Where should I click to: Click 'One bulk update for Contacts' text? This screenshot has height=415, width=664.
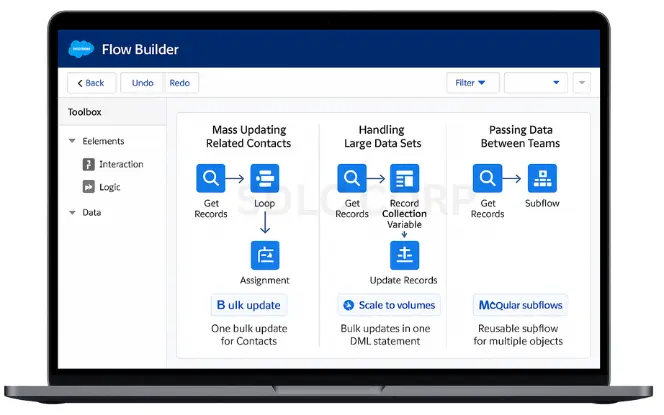coord(249,335)
